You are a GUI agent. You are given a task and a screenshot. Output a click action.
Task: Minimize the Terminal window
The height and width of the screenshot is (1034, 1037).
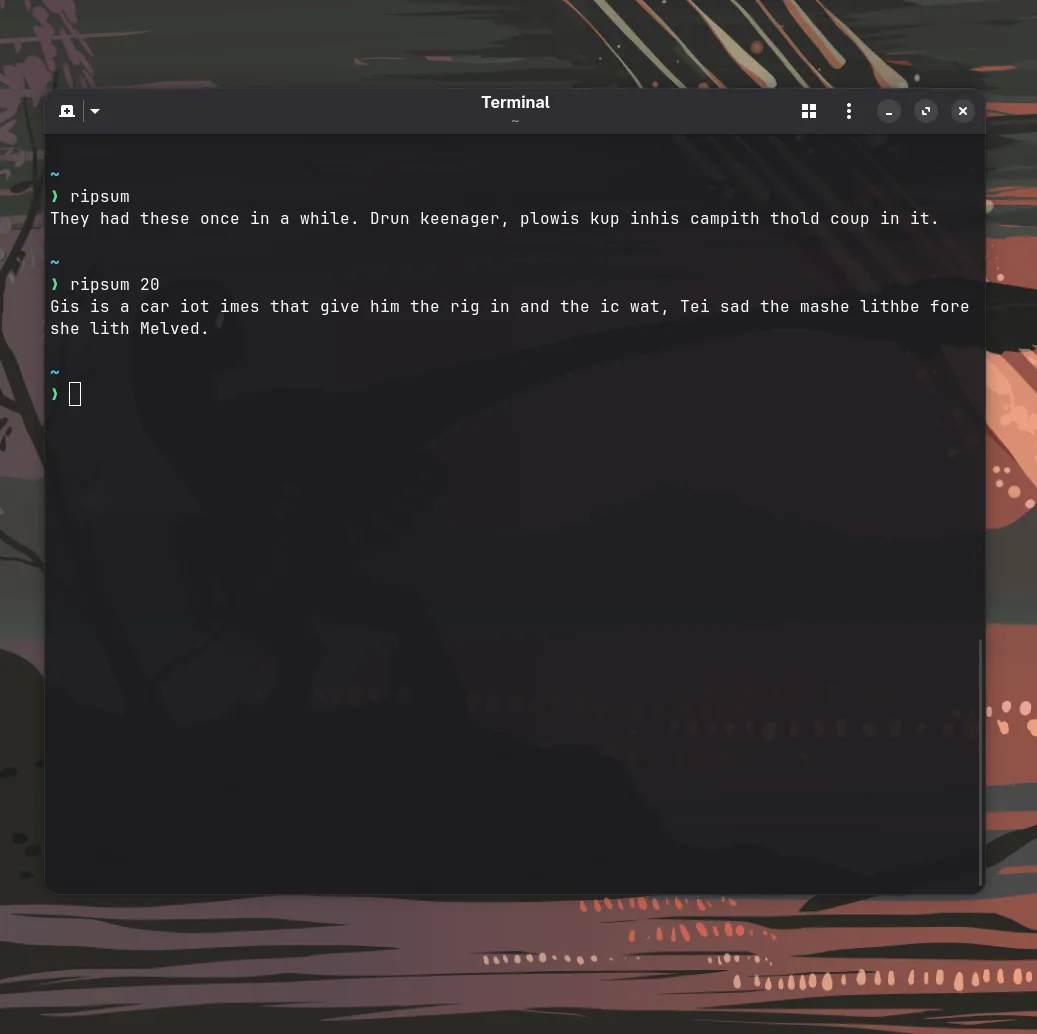point(889,111)
